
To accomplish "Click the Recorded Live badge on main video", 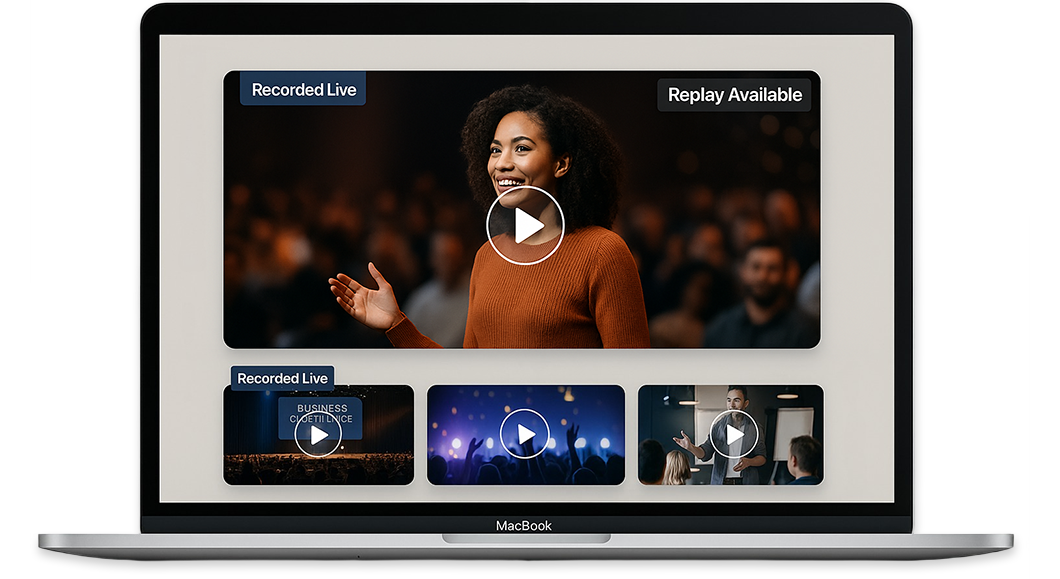I will tap(303, 90).
